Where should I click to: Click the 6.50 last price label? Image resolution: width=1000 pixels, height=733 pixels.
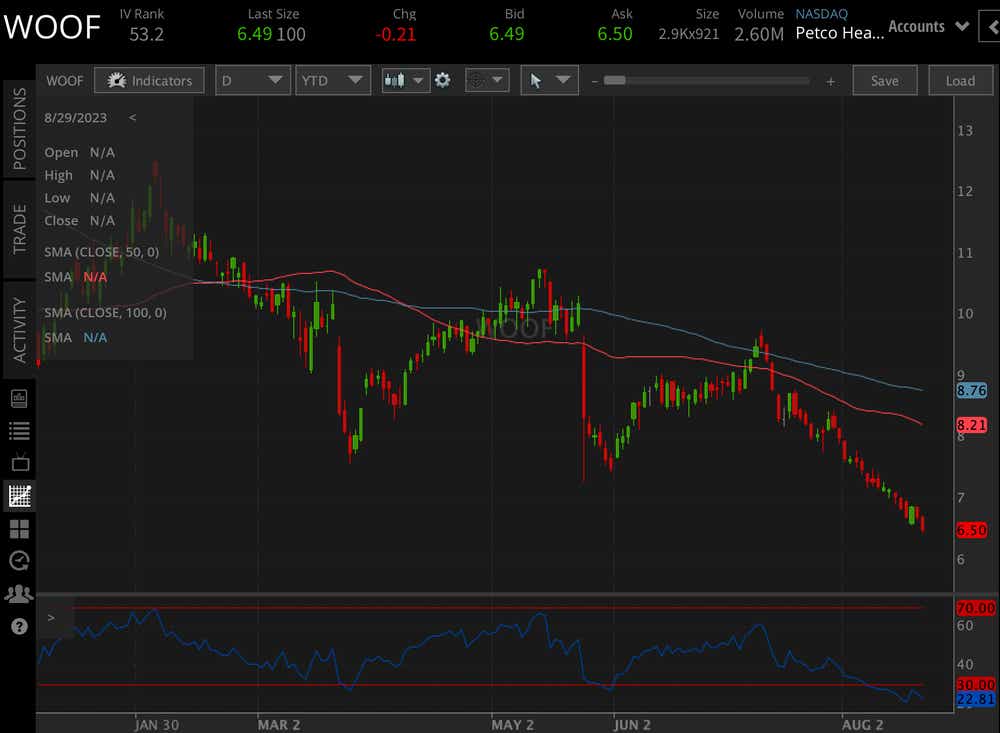pyautogui.click(x=971, y=530)
